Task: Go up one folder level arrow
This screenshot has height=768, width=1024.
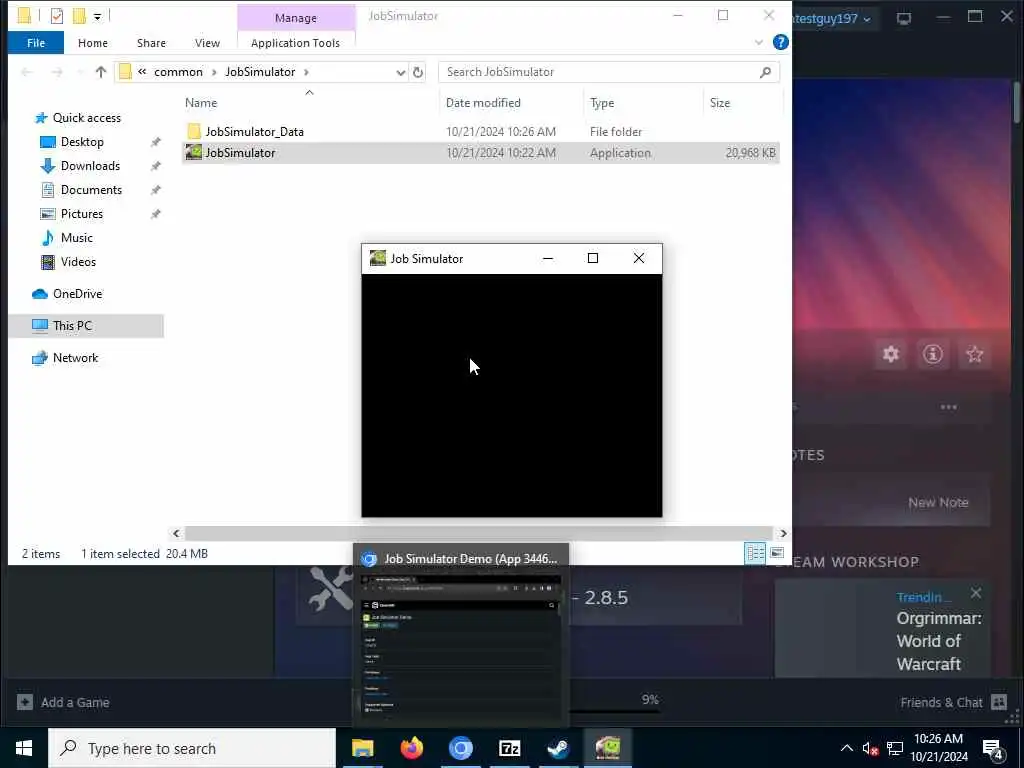Action: tap(101, 72)
